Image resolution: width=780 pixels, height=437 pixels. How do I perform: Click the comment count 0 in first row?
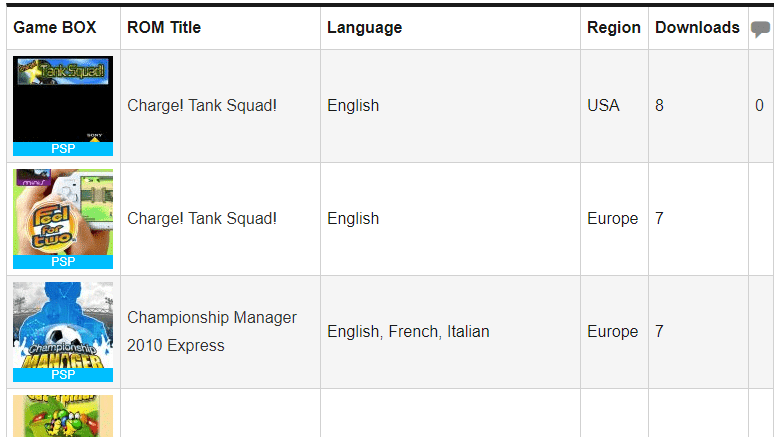coord(760,105)
